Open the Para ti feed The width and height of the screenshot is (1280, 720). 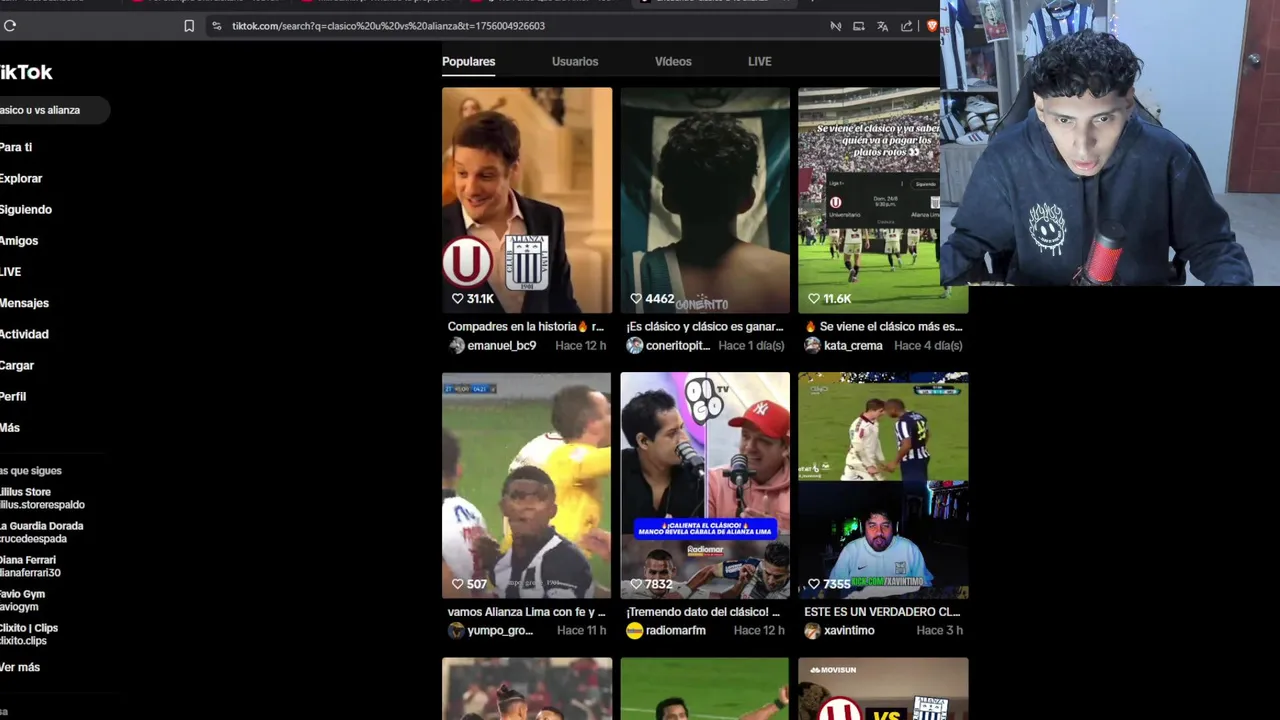[x=16, y=147]
